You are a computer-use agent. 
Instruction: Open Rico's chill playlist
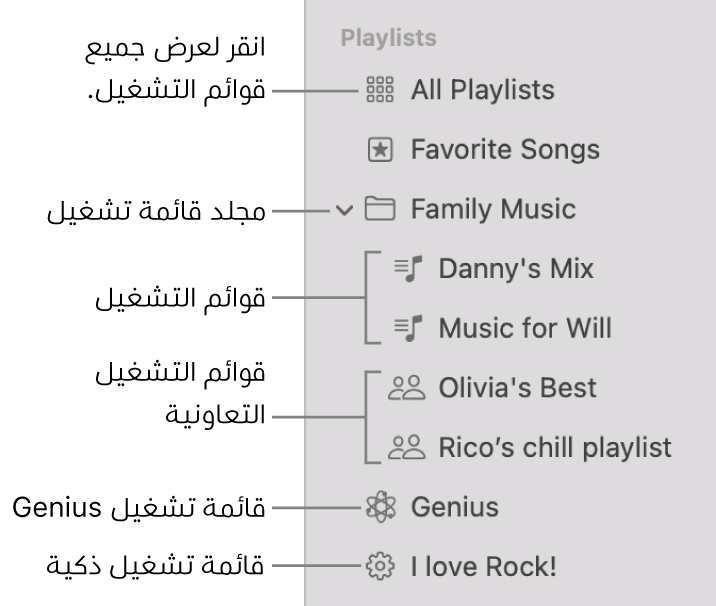click(555, 448)
